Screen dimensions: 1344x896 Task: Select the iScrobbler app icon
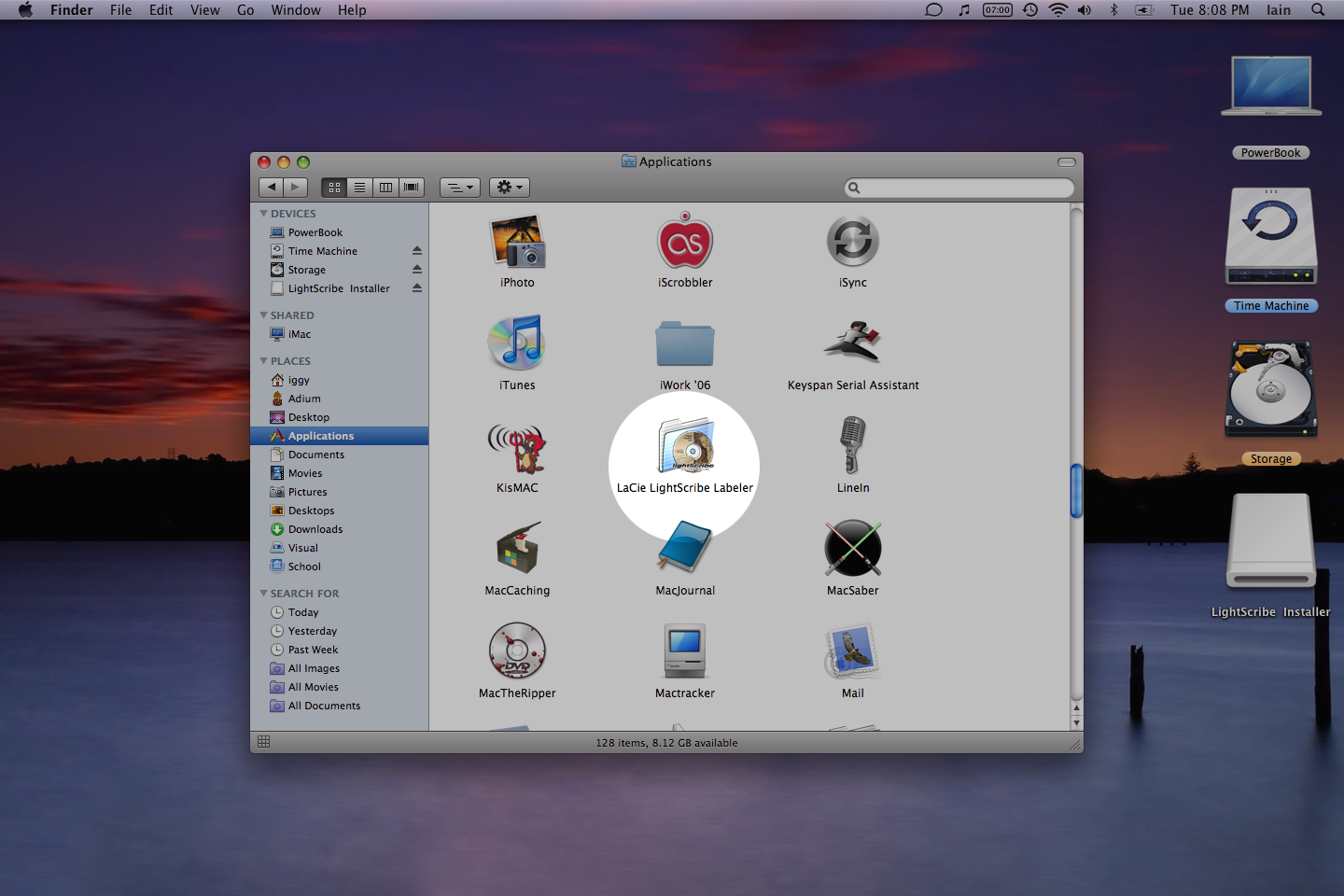(685, 242)
